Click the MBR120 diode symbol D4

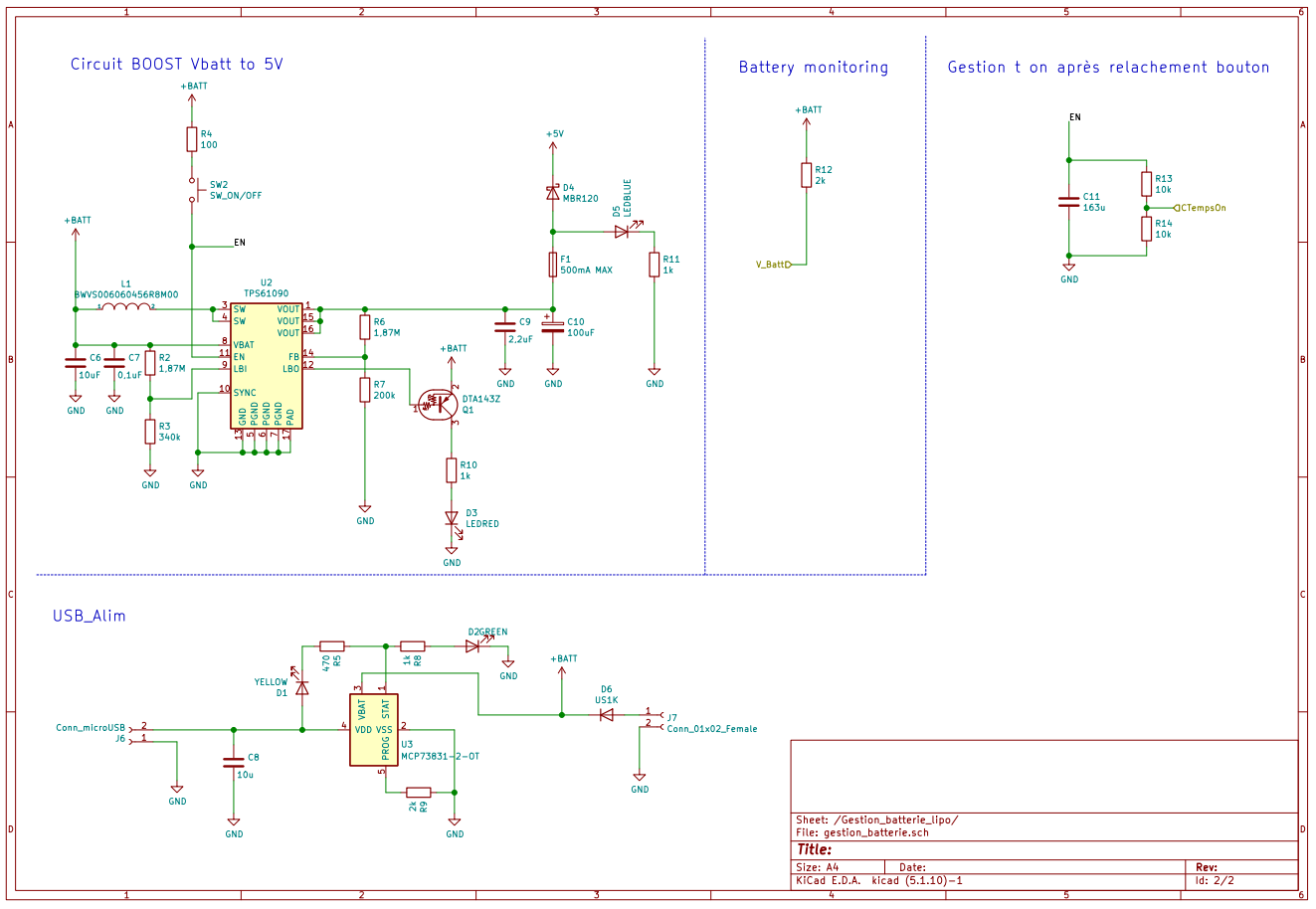click(553, 191)
